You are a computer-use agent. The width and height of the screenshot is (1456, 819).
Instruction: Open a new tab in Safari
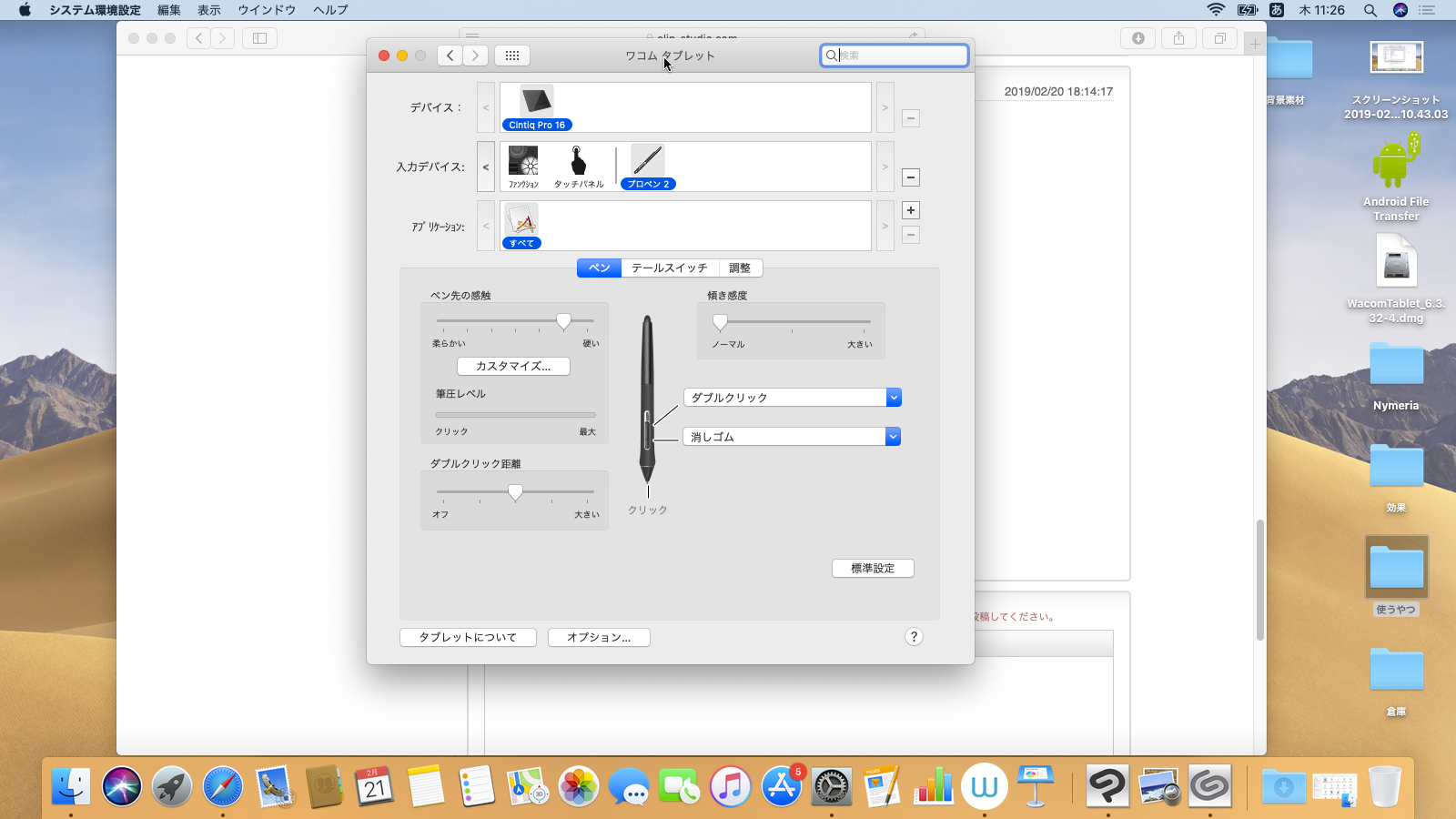click(x=1255, y=44)
